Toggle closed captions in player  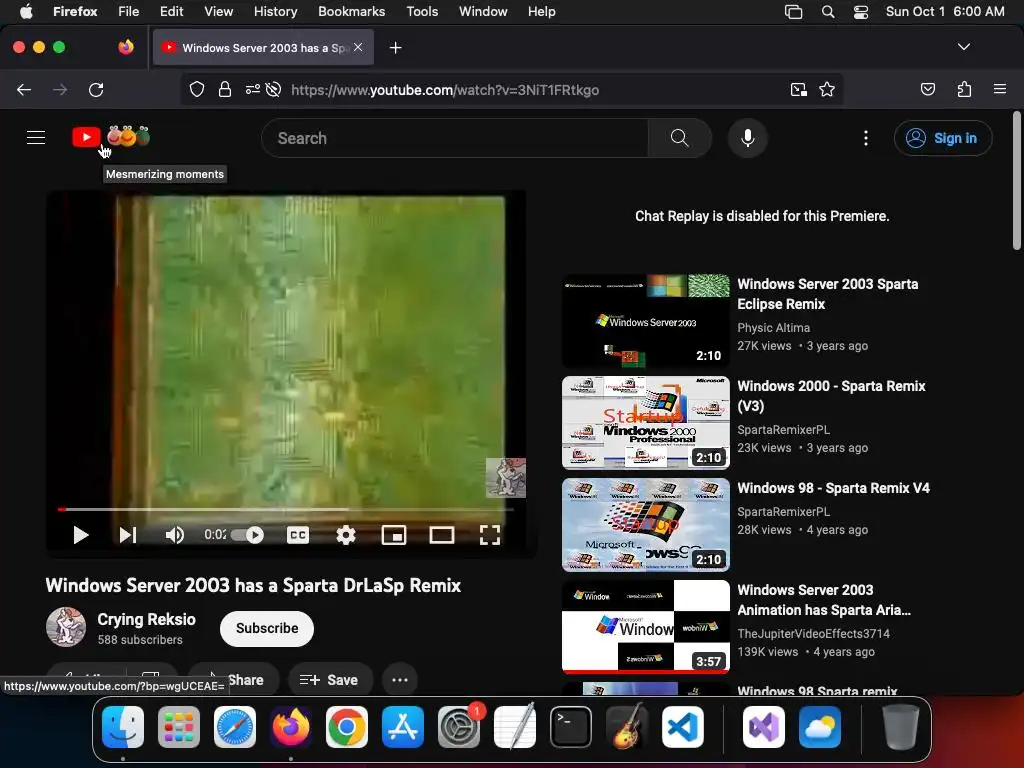298,536
